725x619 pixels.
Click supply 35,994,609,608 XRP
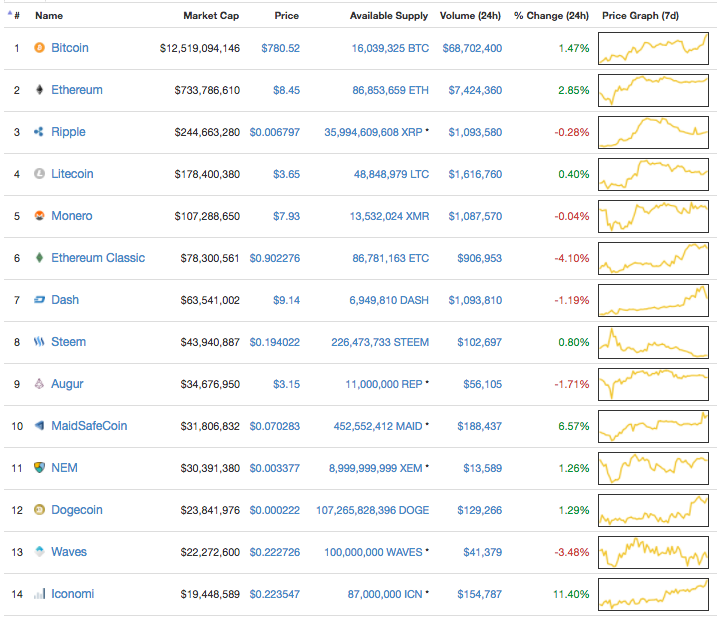(374, 132)
